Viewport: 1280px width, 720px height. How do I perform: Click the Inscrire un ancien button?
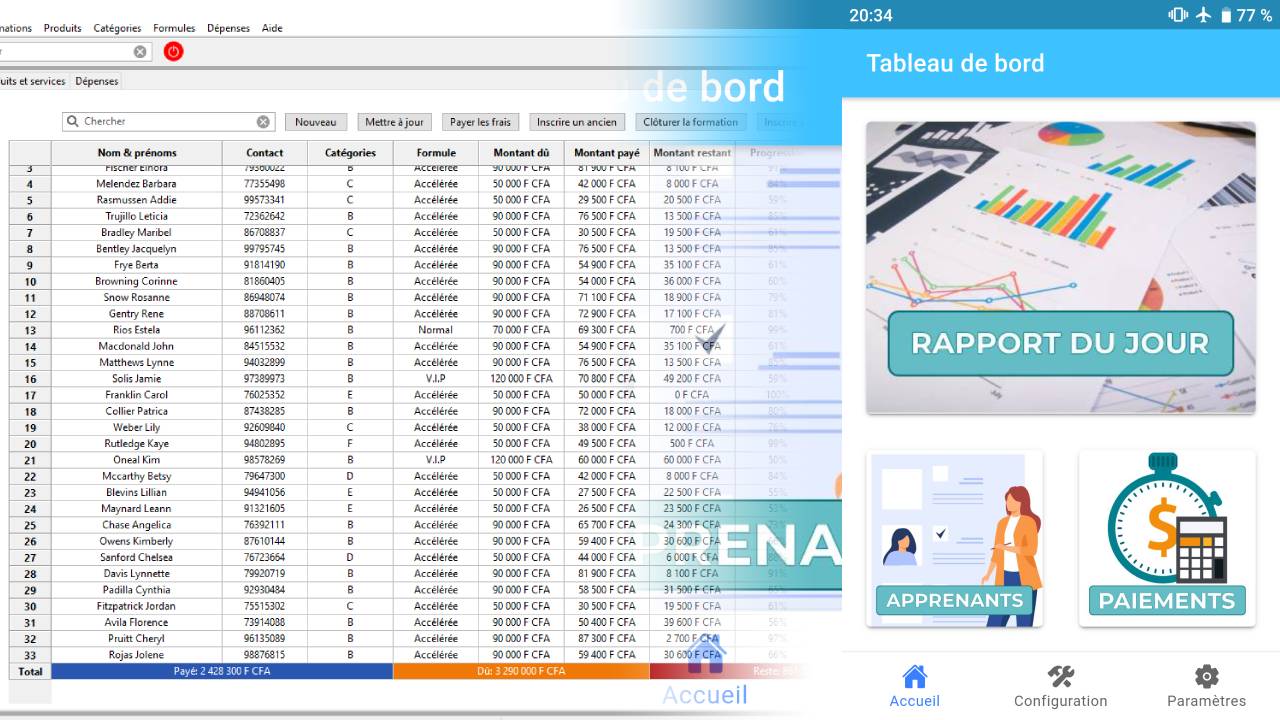pyautogui.click(x=576, y=122)
